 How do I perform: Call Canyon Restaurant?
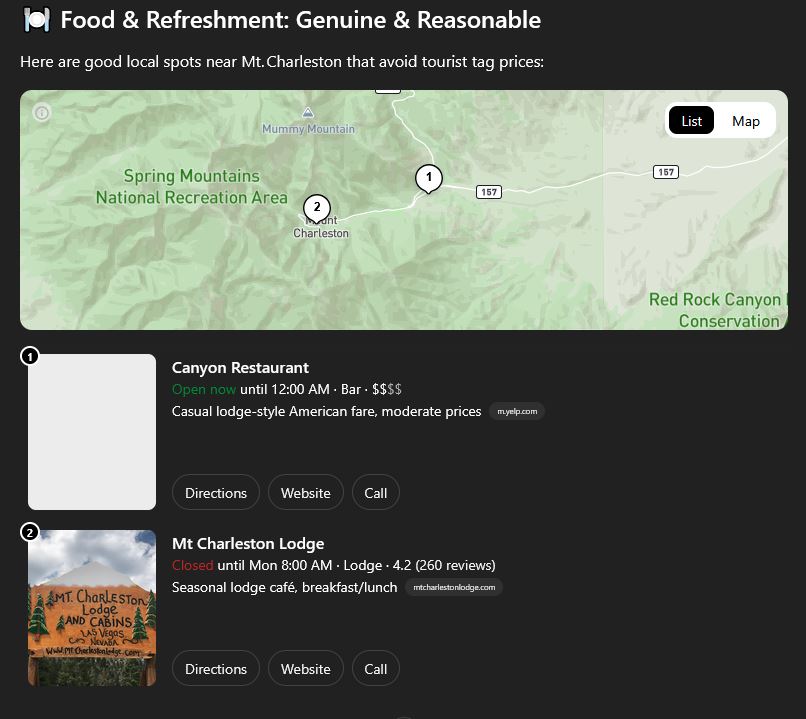coord(375,492)
